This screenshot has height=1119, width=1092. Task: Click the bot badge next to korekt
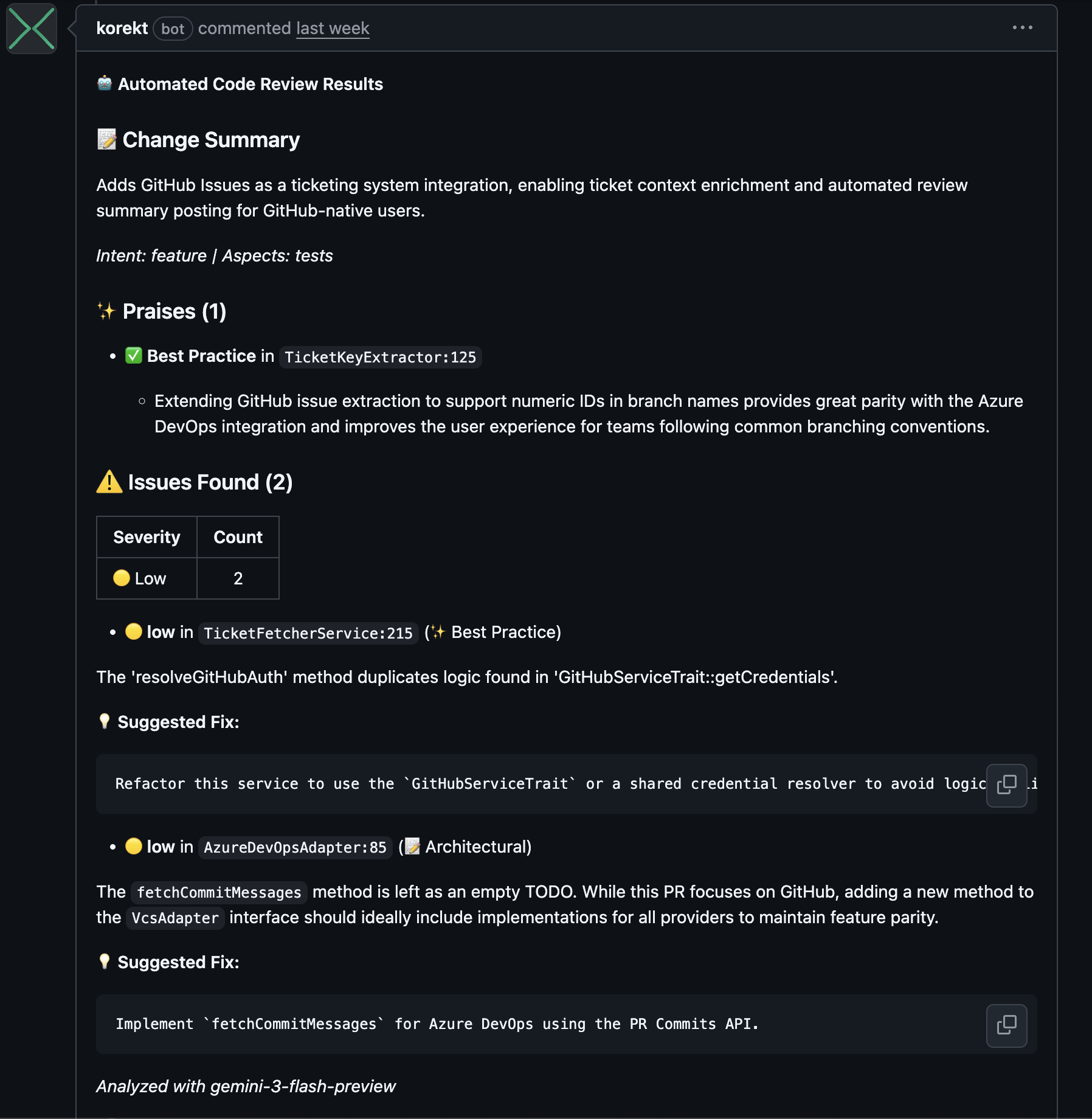(x=172, y=29)
